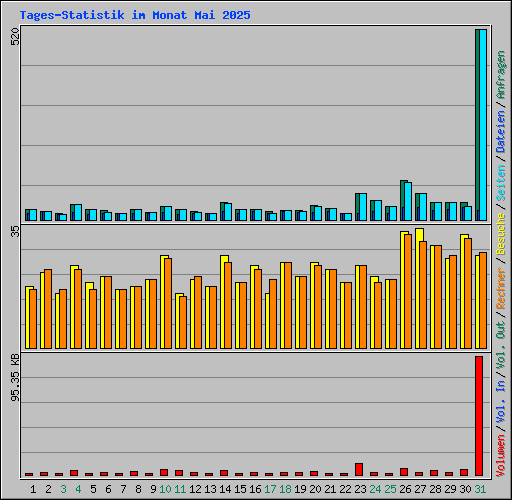Click day 25 on the x-axis

pos(390,489)
